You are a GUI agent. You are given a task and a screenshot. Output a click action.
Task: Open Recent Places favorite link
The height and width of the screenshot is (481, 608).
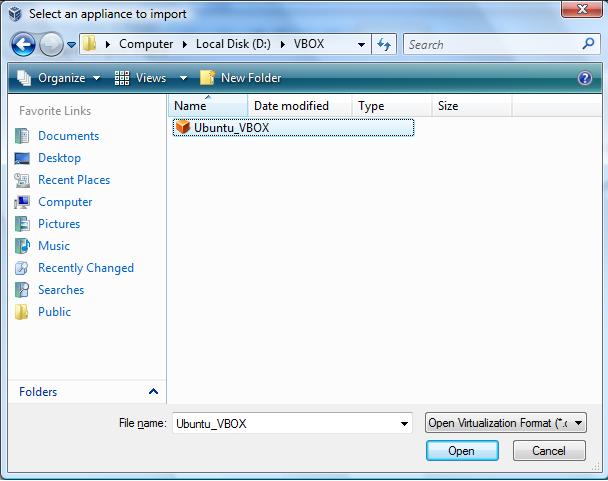coord(74,180)
